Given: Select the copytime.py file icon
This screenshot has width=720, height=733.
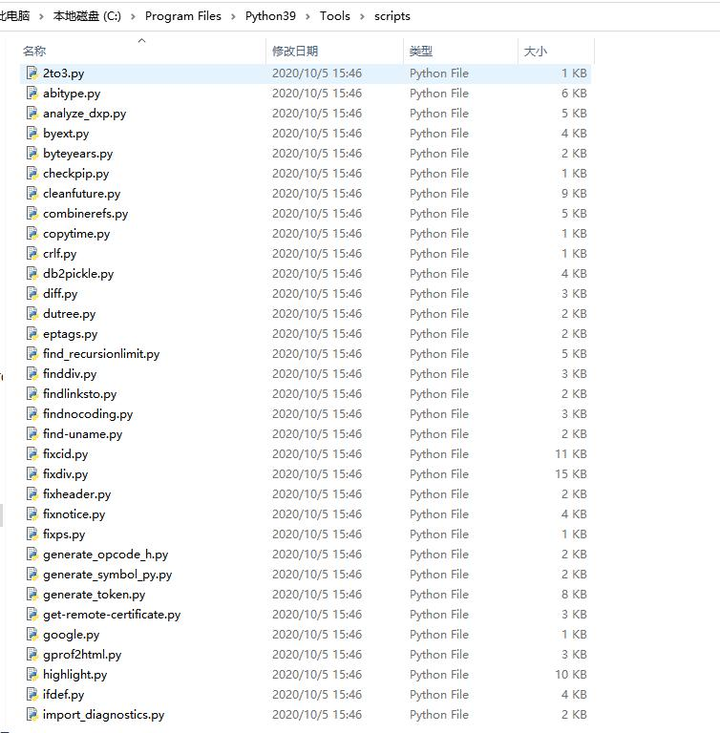Looking at the screenshot, I should (x=32, y=234).
